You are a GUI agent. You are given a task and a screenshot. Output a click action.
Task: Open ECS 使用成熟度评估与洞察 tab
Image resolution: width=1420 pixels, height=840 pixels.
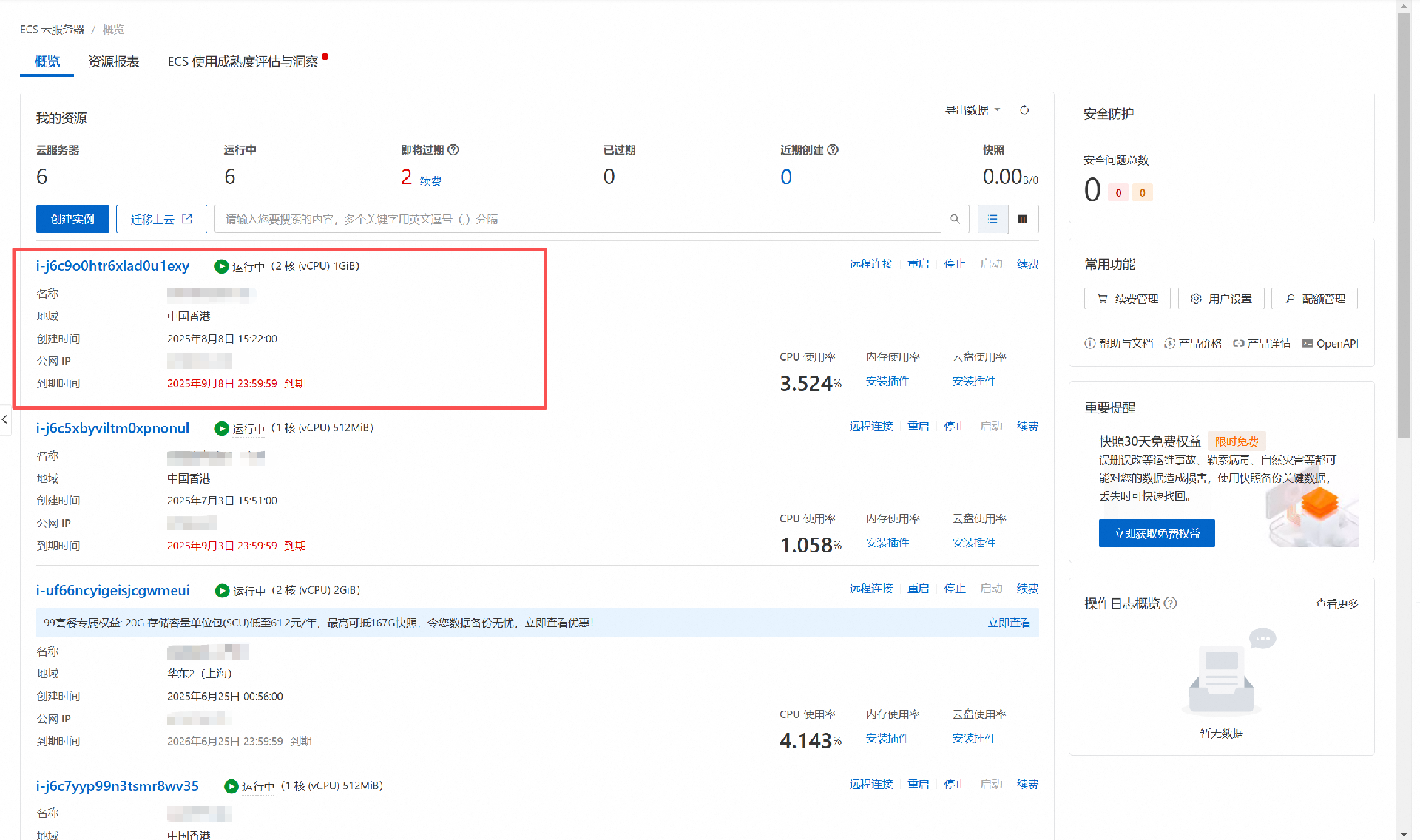tap(243, 61)
